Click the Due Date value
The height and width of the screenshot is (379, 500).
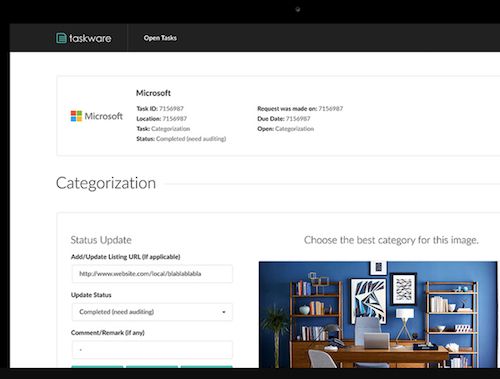(298, 119)
